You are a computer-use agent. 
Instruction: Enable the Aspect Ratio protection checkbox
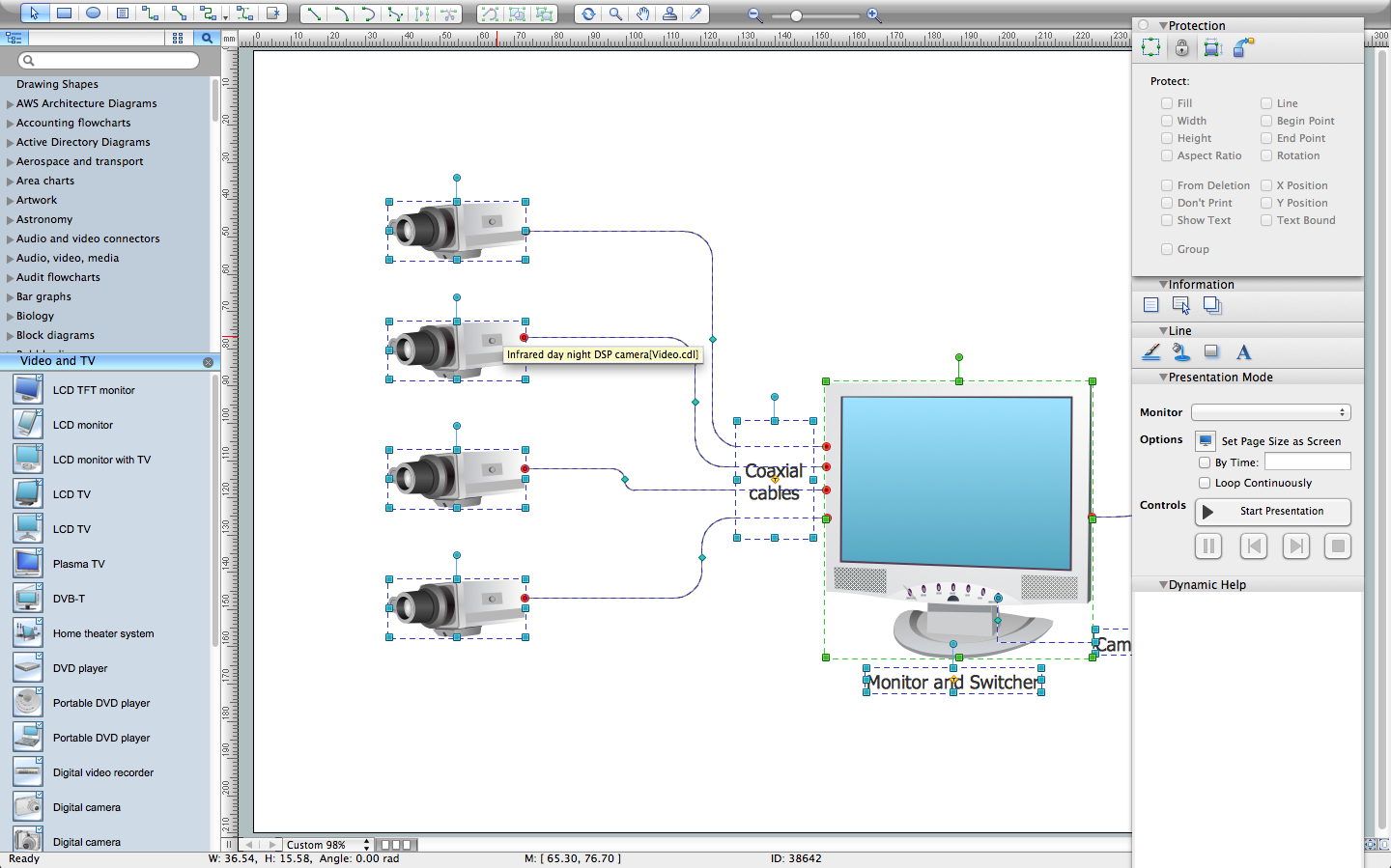tap(1167, 155)
